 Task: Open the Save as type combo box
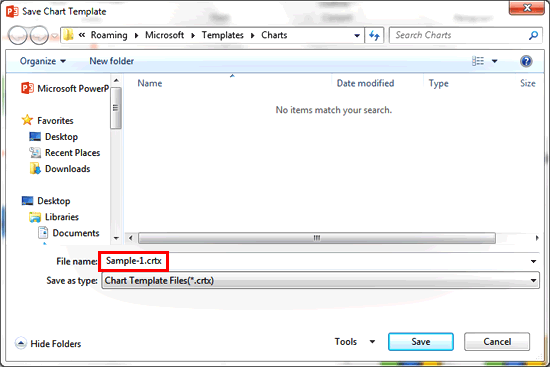point(320,281)
